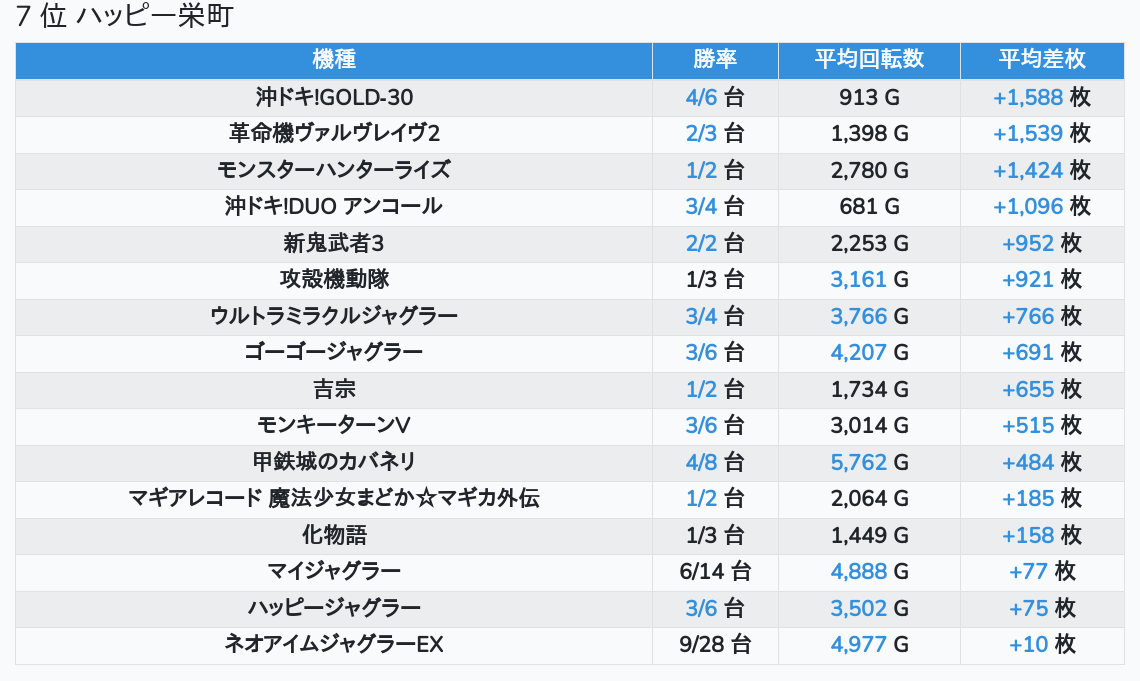Click the モンキーターンV machine name
The image size is (1140, 681).
pyautogui.click(x=334, y=425)
